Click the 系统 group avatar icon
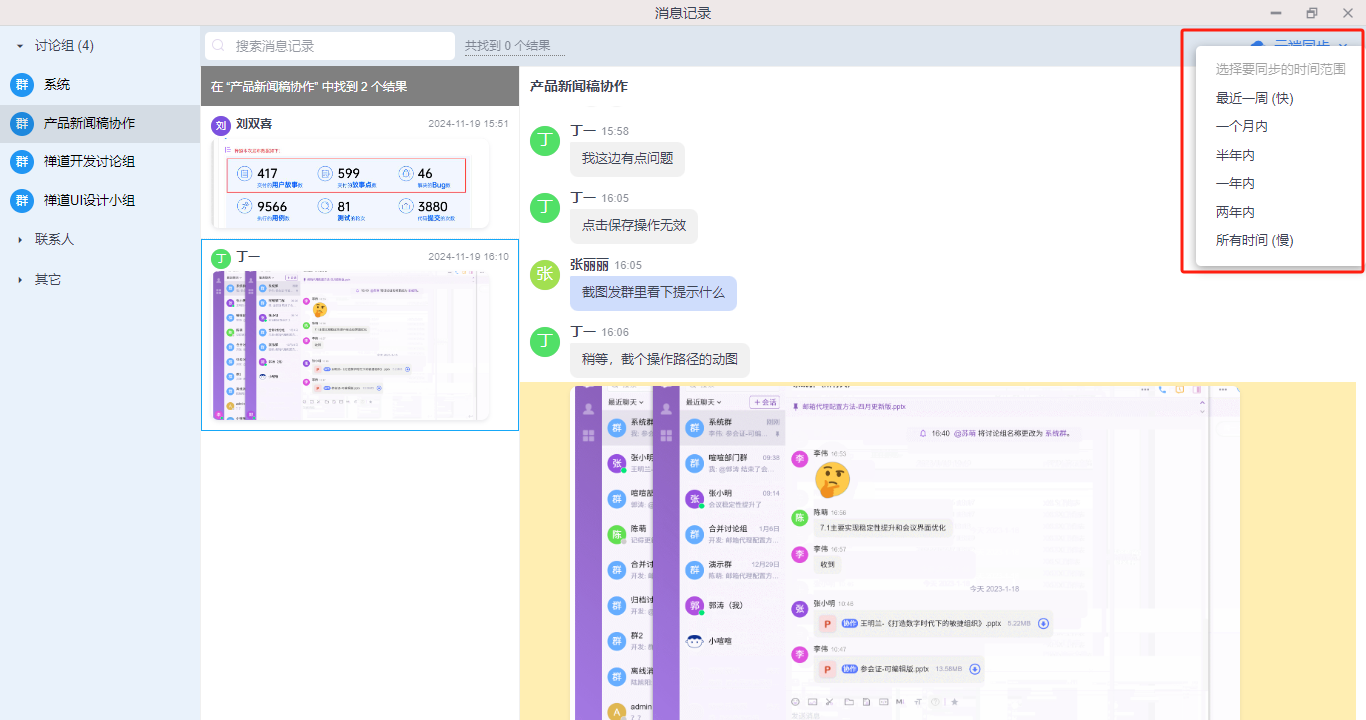1366x720 pixels. [21, 85]
